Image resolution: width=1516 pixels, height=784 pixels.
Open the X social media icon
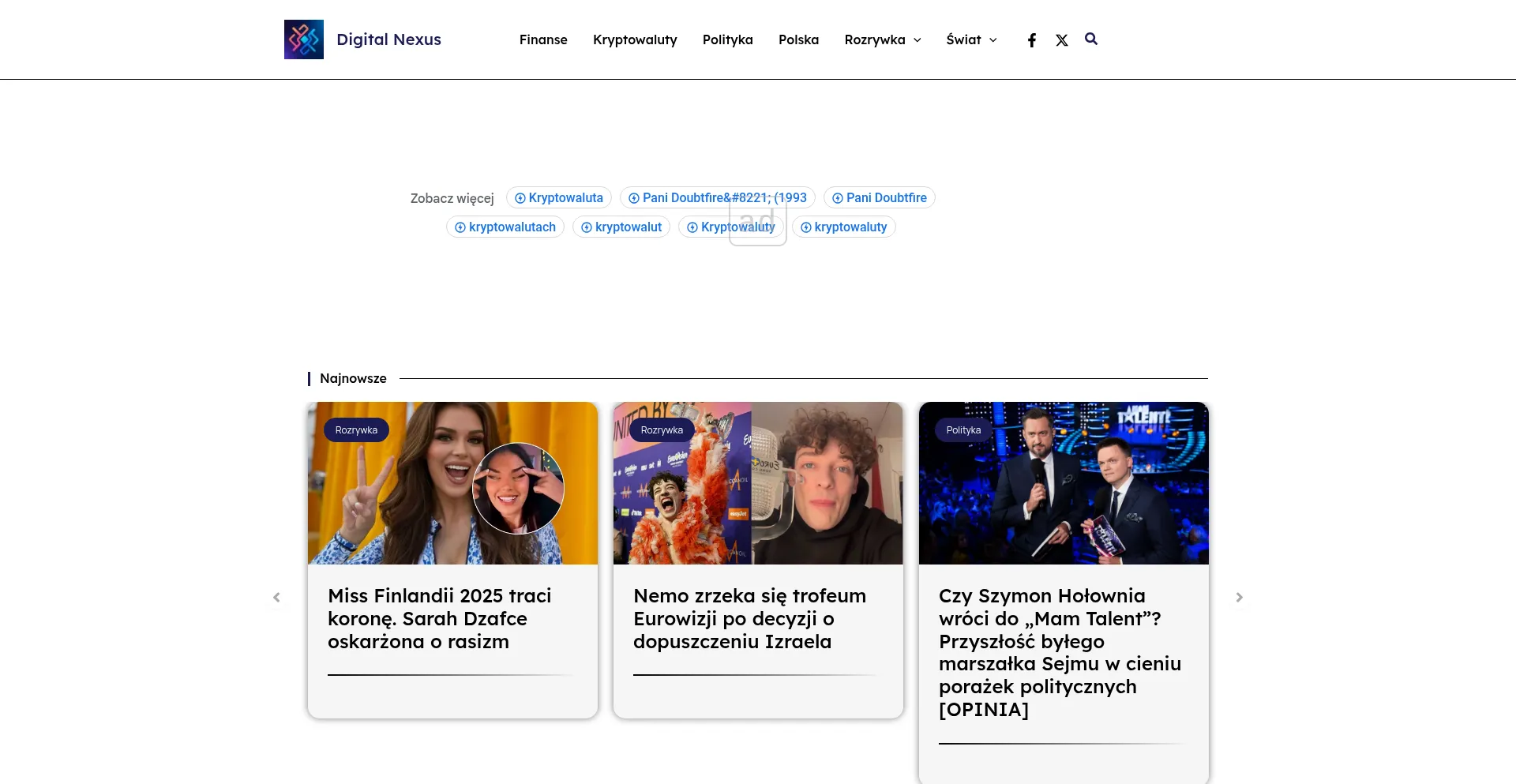pos(1062,40)
